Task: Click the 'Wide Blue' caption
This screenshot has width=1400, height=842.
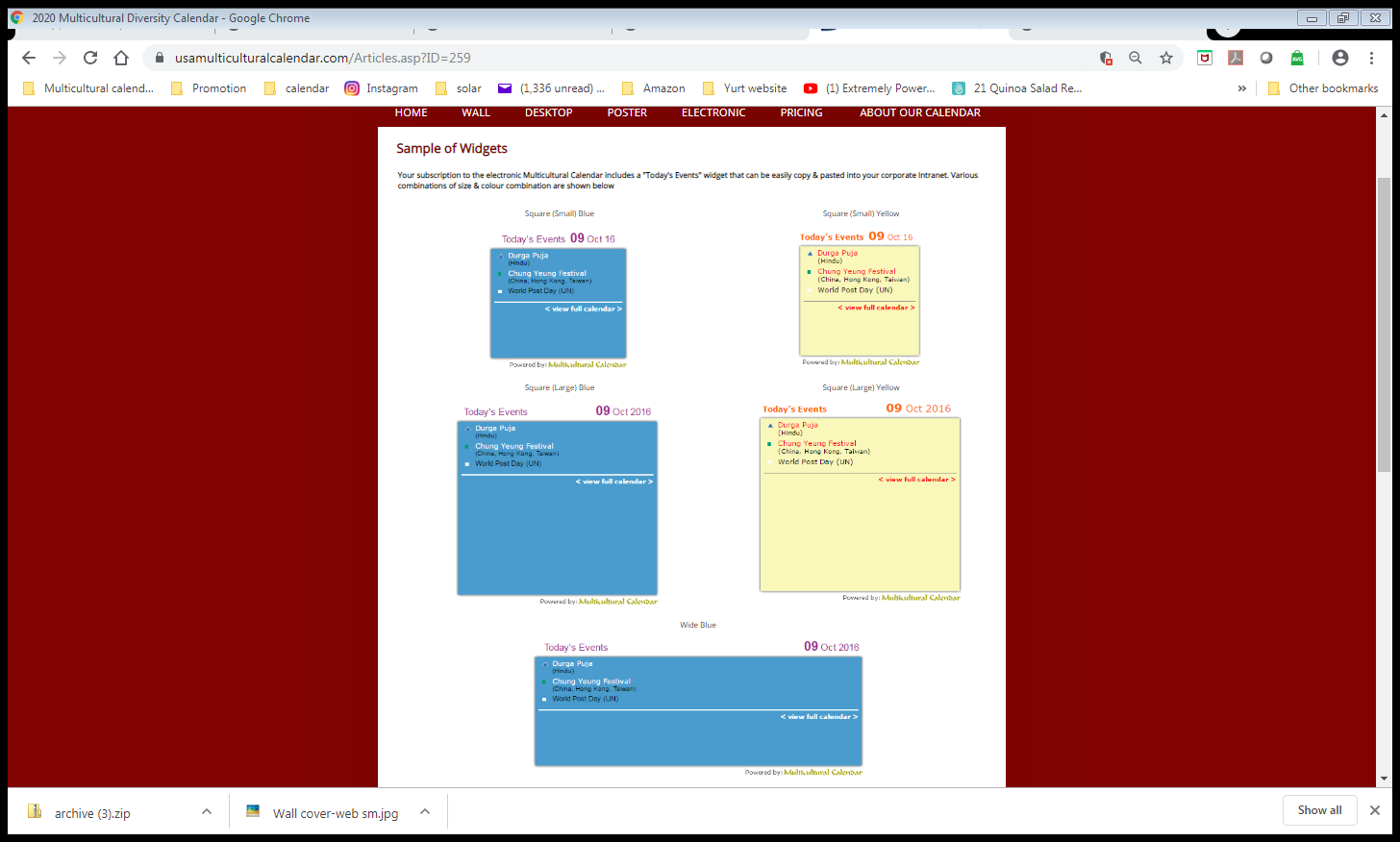Action: [698, 626]
